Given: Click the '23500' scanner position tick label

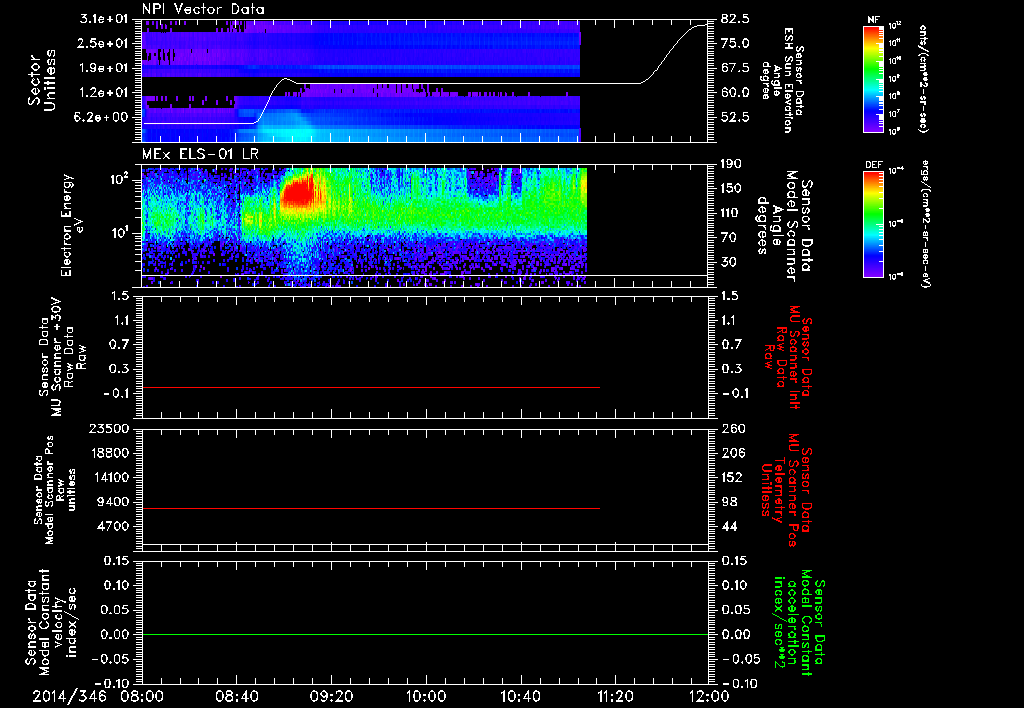Looking at the screenshot, I should [x=109, y=429].
